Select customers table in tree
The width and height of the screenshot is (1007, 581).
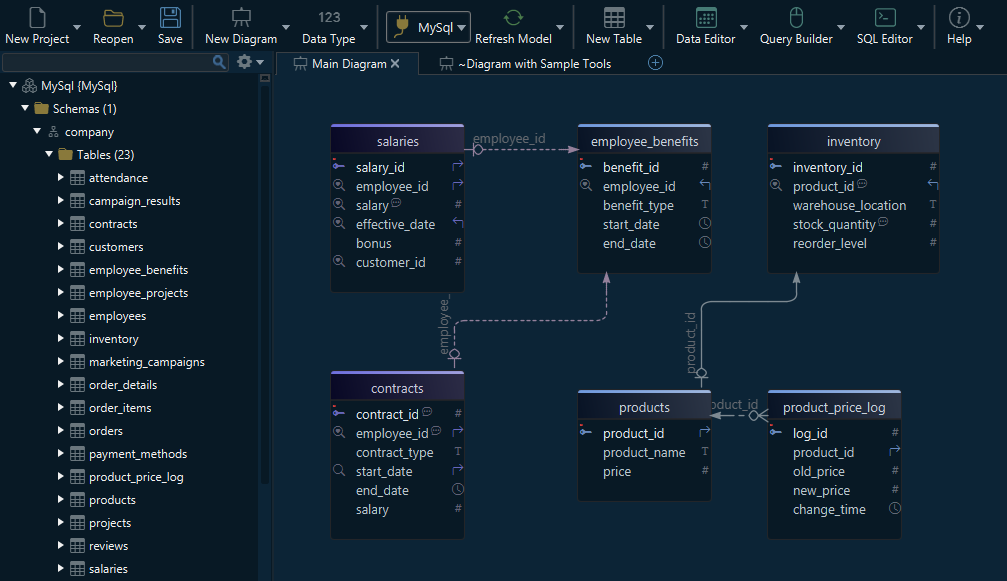pyautogui.click(x=116, y=247)
